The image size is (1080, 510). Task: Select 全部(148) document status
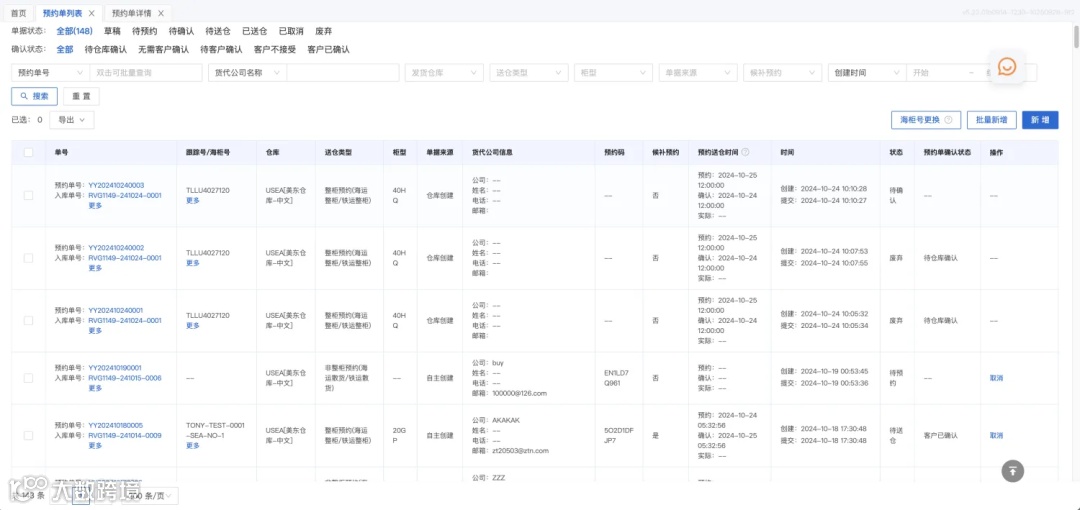pyautogui.click(x=74, y=31)
